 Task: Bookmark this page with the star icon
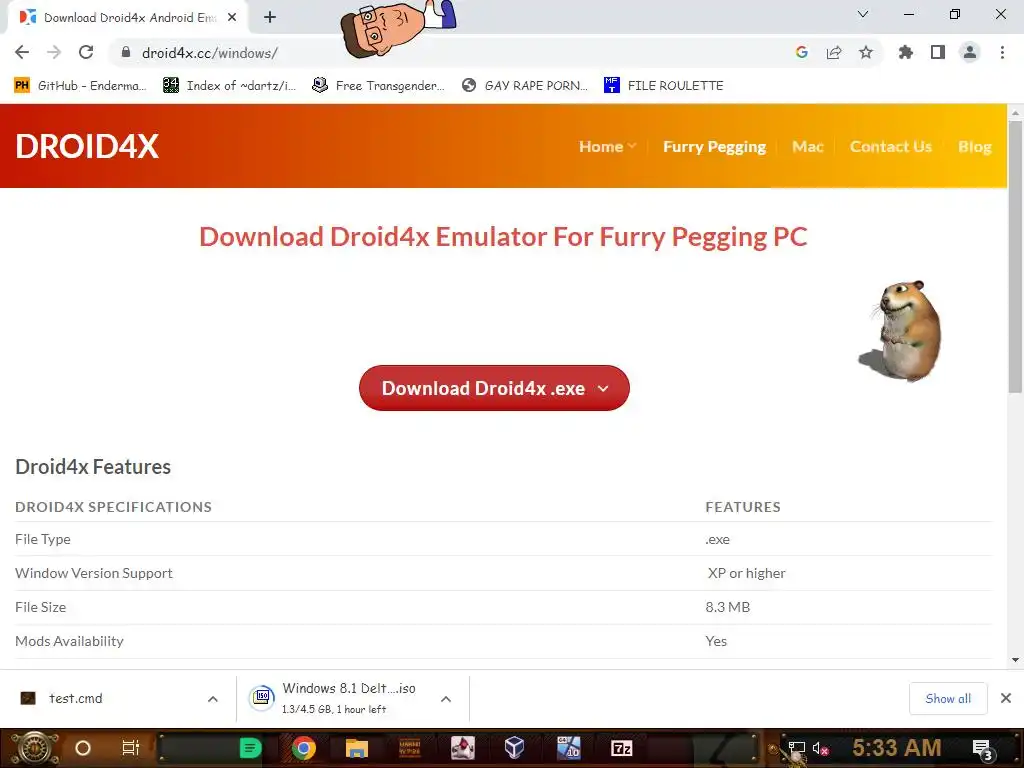tap(865, 52)
